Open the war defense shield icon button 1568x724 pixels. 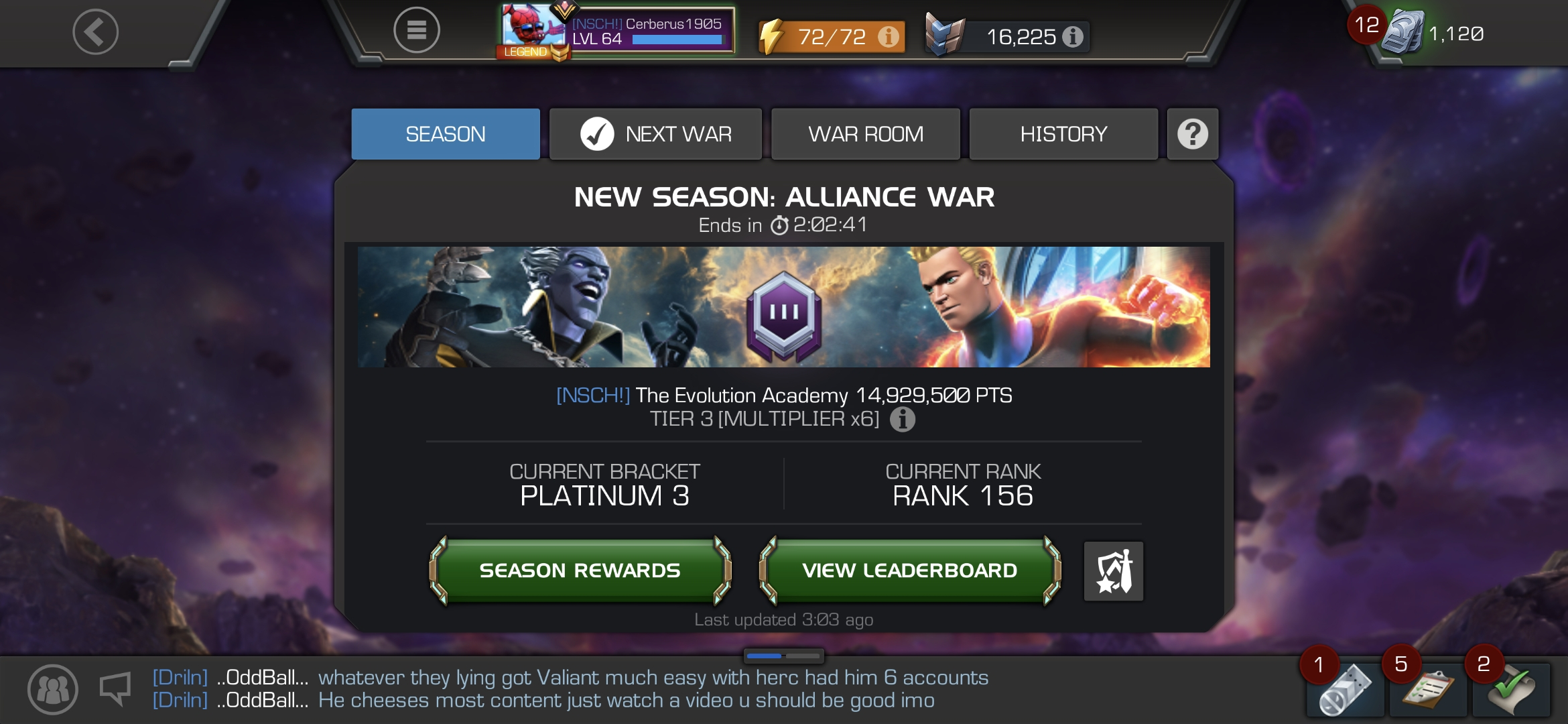coord(1113,571)
